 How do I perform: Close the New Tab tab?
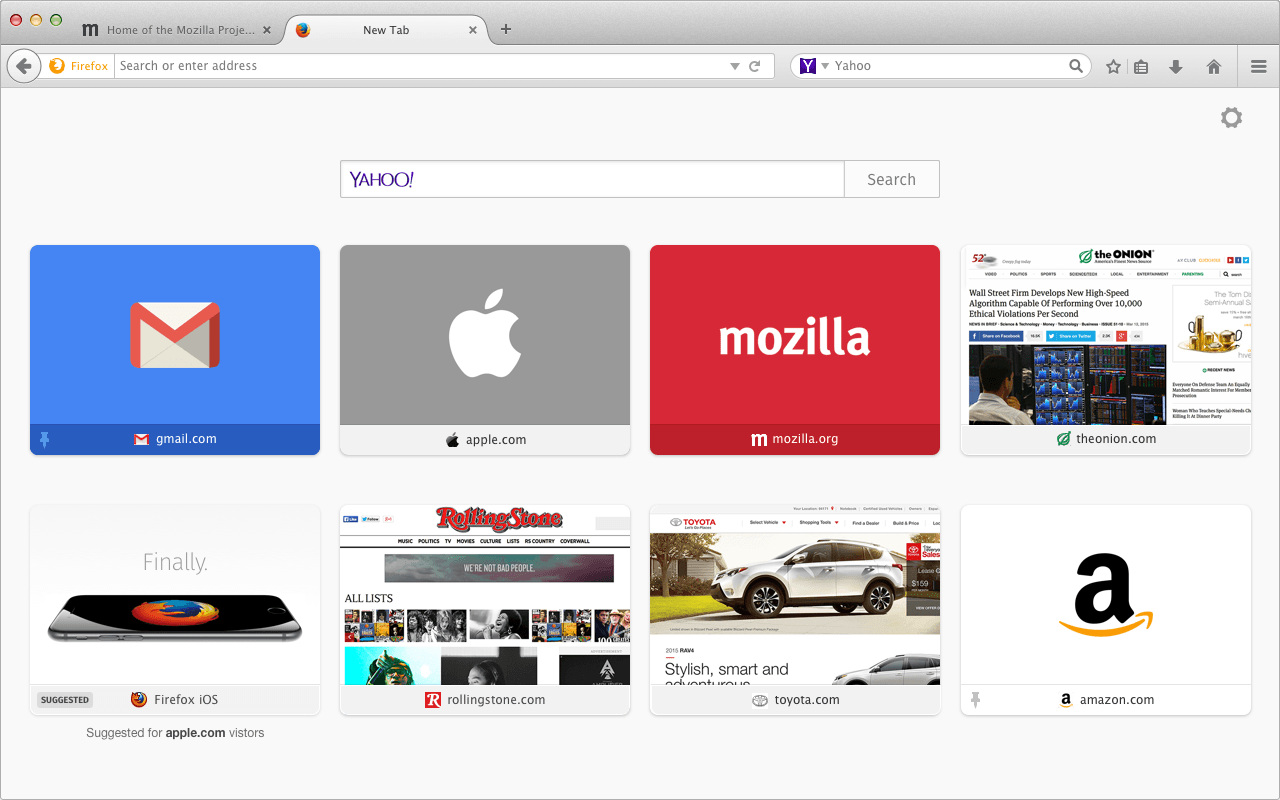pos(473,30)
